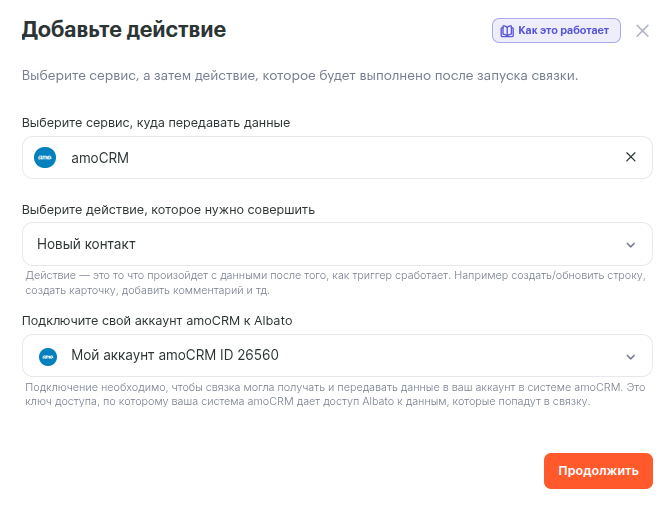The width and height of the screenshot is (671, 505).
Task: Click the "Подключите свой аккаунт amoCRM к Albato" label
Action: coord(157,320)
